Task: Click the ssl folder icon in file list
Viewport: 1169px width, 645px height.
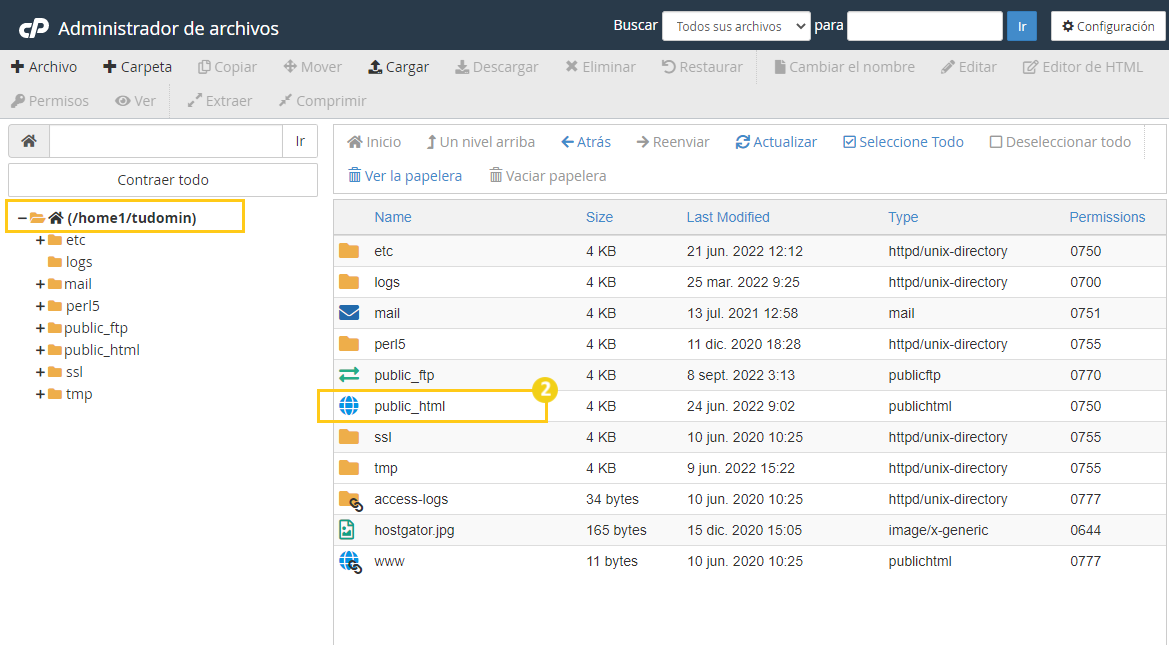Action: (349, 437)
